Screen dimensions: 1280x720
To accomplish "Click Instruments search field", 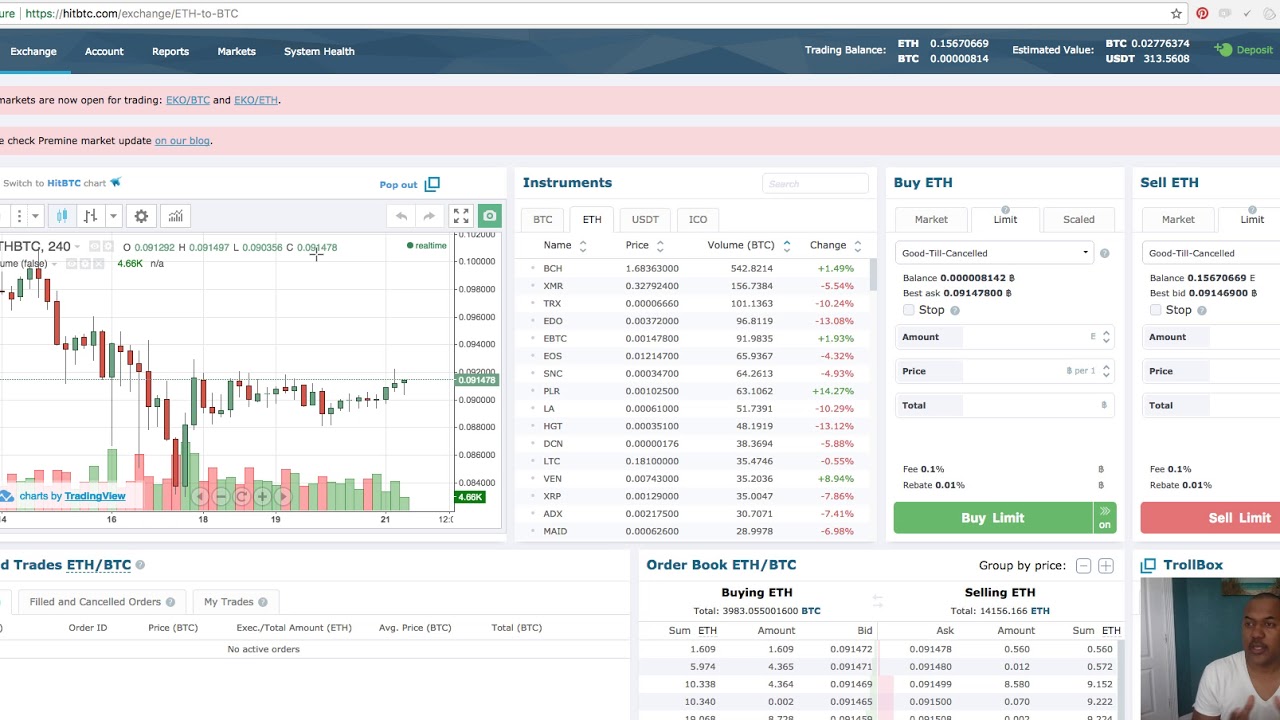I will (815, 183).
